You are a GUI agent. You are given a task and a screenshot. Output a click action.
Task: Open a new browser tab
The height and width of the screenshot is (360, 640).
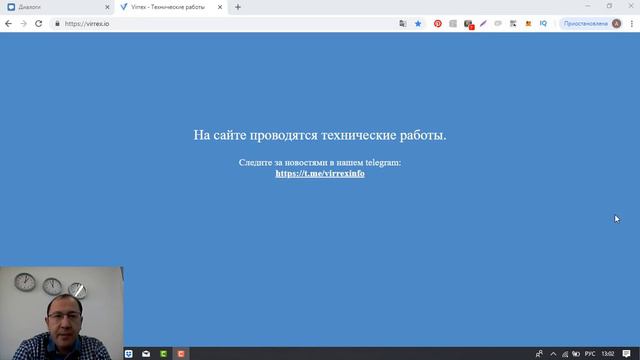coord(238,7)
